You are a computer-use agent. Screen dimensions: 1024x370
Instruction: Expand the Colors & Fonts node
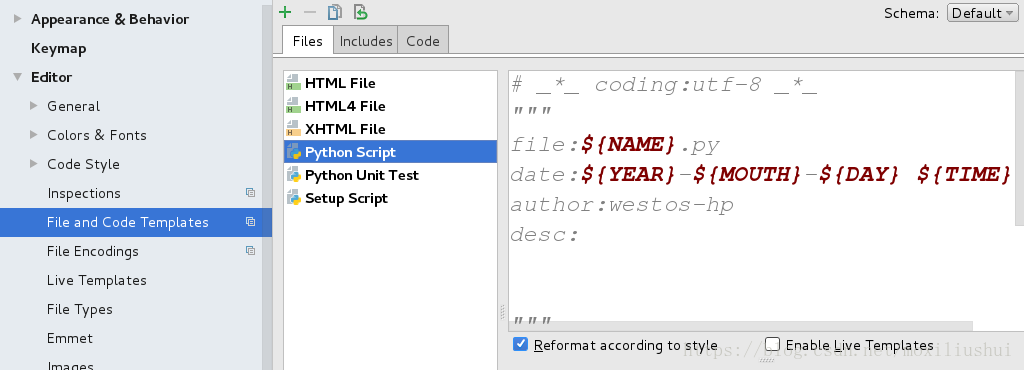pos(34,135)
